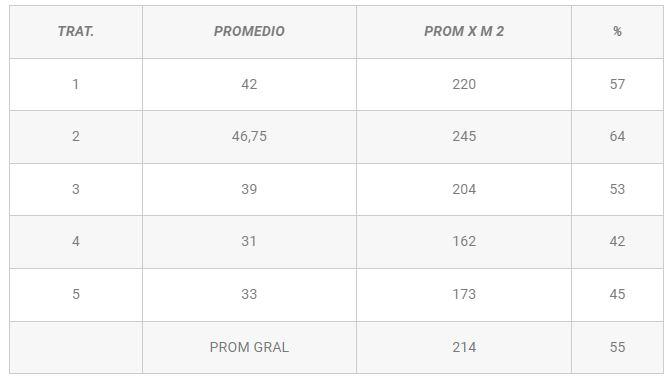Viewport: 671px width, 381px height.
Task: Click the cell showing 173
Action: tap(464, 295)
